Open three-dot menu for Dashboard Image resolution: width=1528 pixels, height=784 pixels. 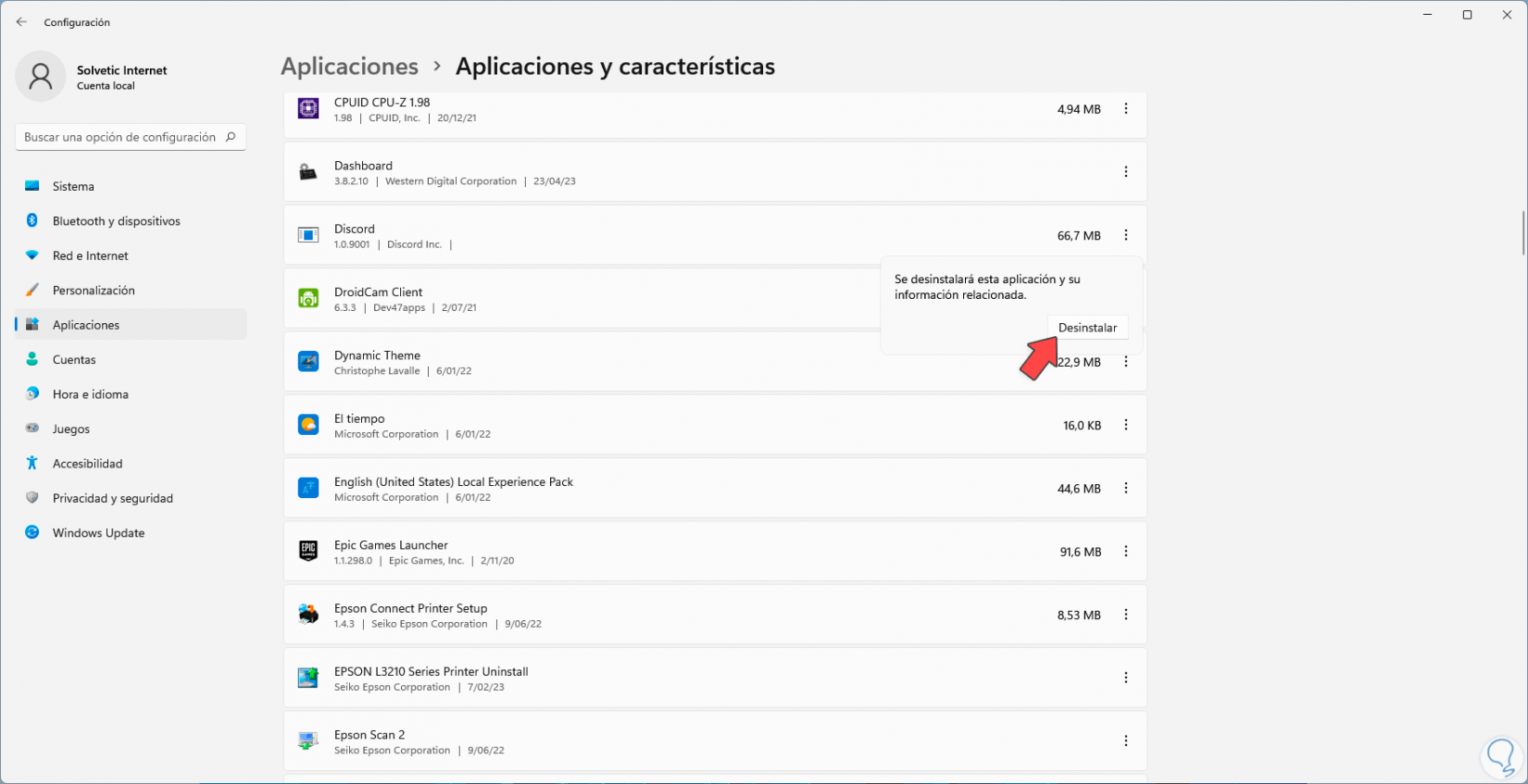(1126, 172)
